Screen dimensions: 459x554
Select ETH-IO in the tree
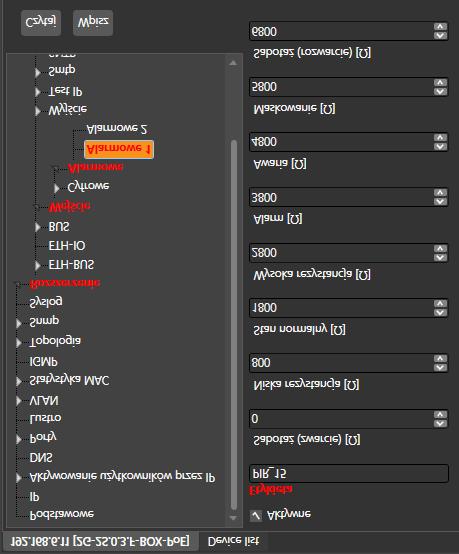coord(67,246)
